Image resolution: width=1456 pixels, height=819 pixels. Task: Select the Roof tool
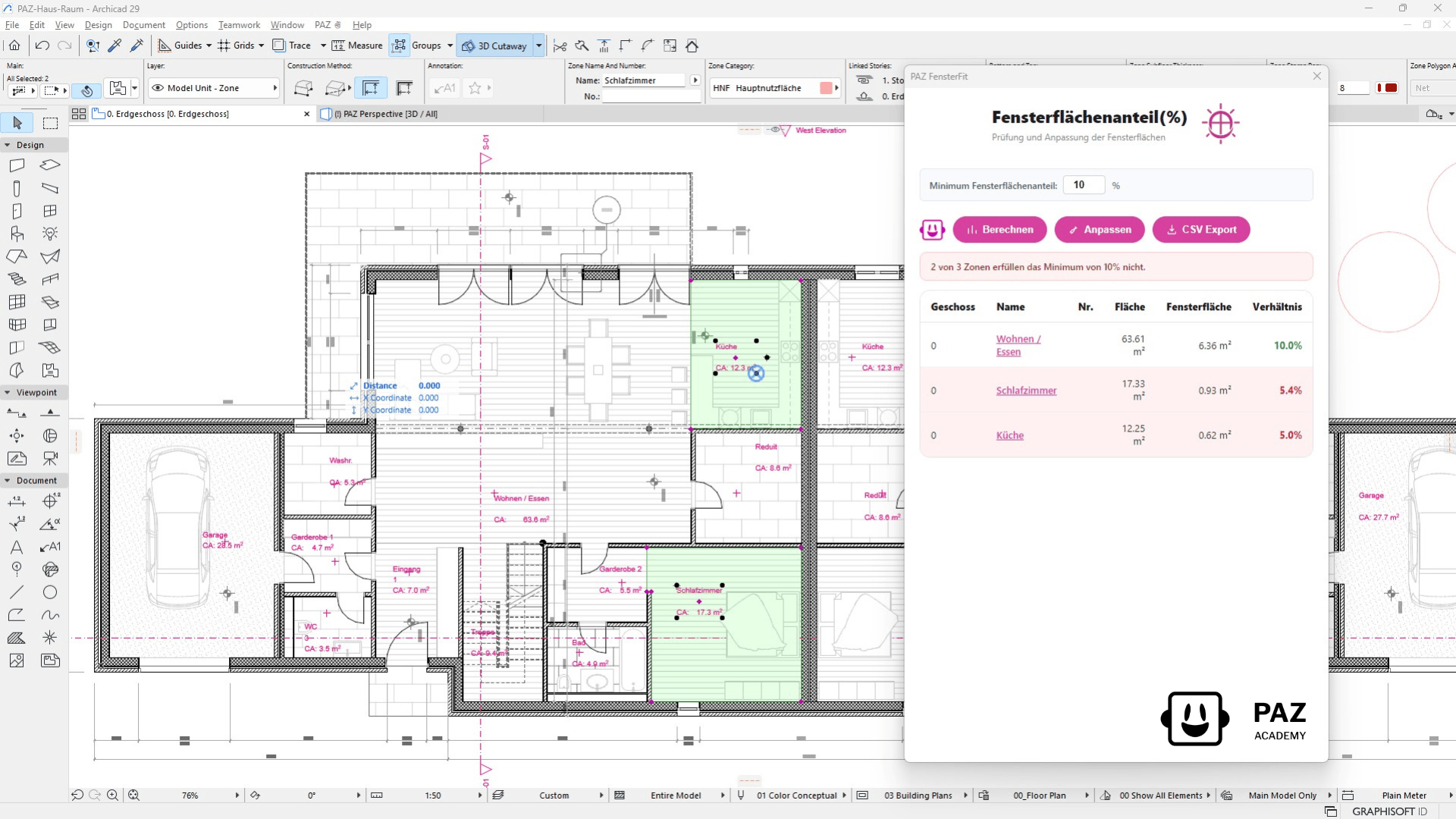pos(17,256)
